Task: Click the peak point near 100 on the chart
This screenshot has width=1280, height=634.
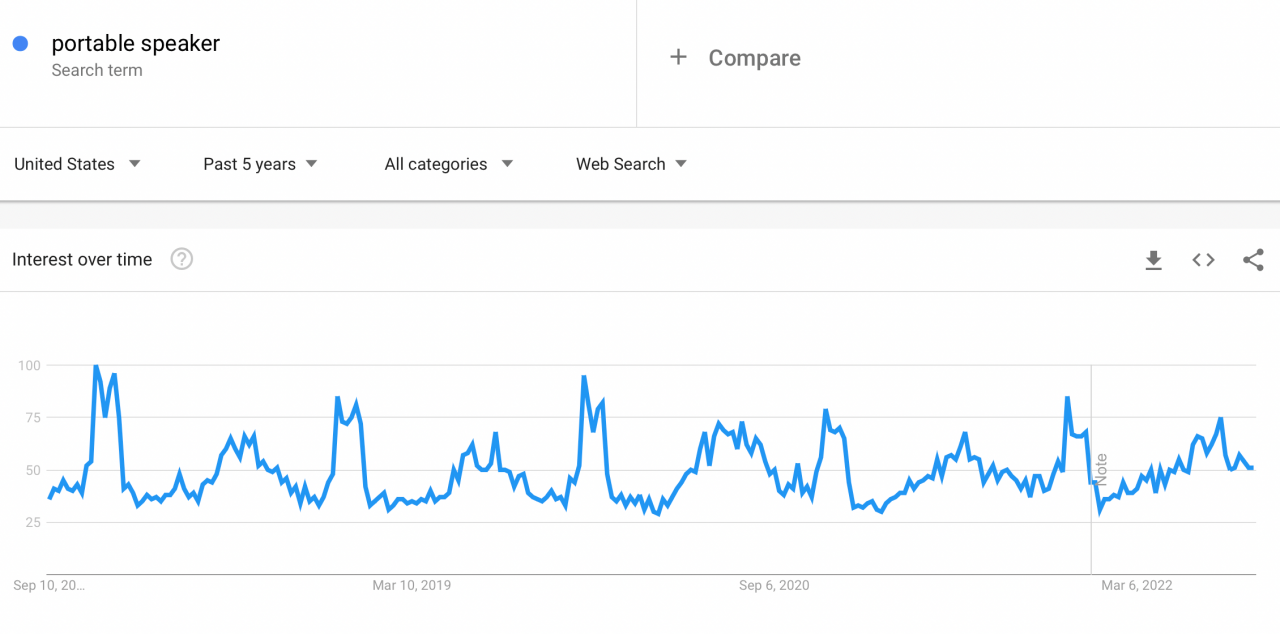Action: click(96, 366)
